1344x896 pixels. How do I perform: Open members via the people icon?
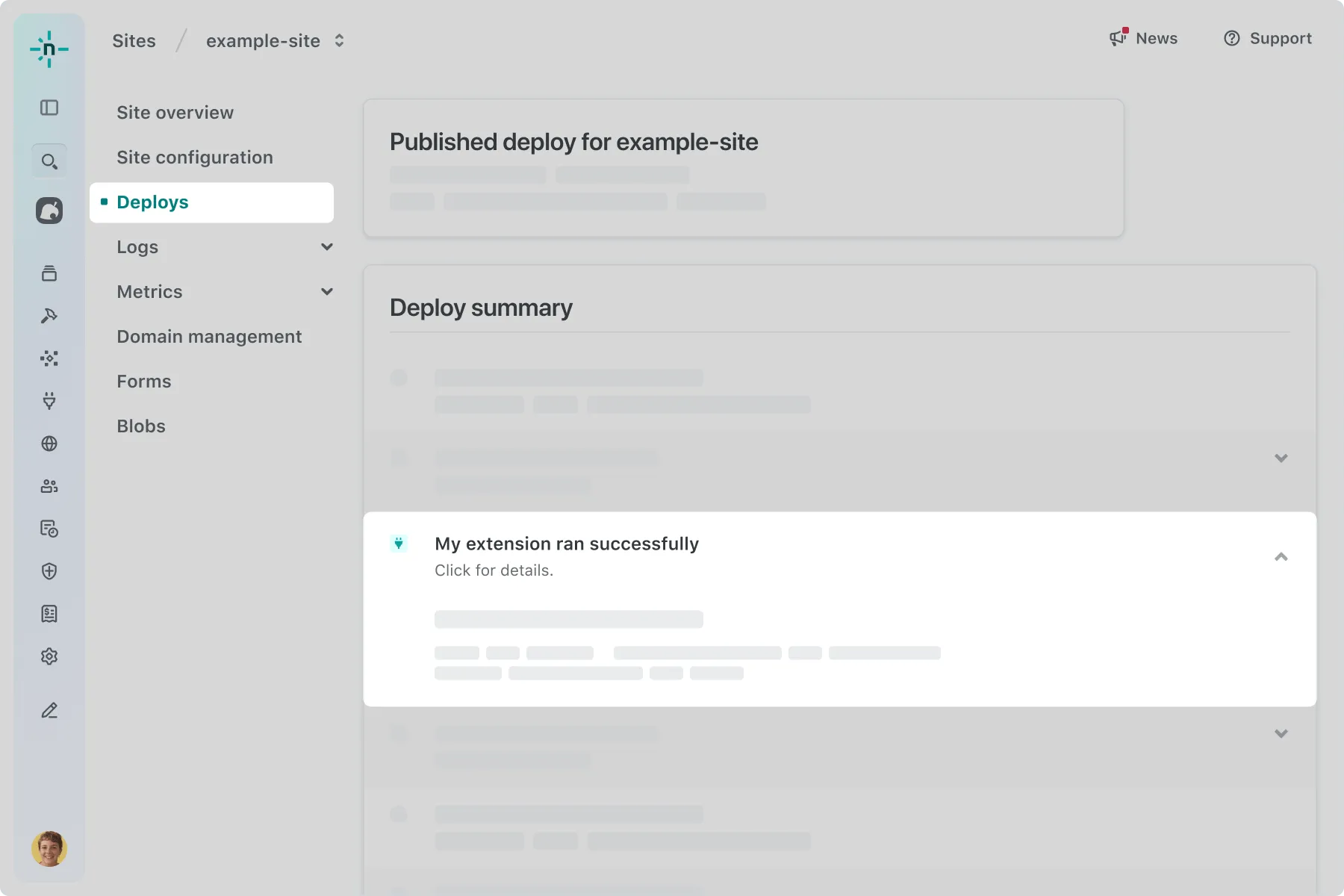click(49, 486)
